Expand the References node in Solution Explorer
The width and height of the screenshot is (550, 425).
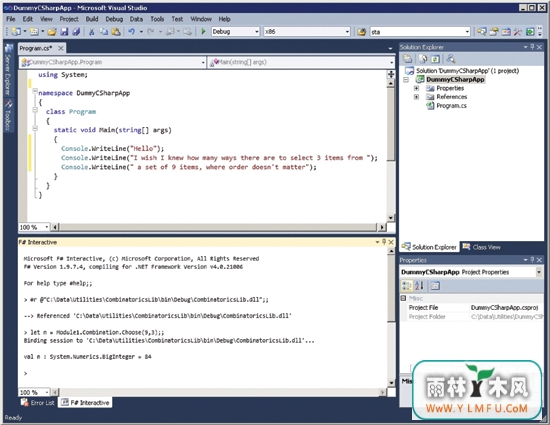pos(416,97)
